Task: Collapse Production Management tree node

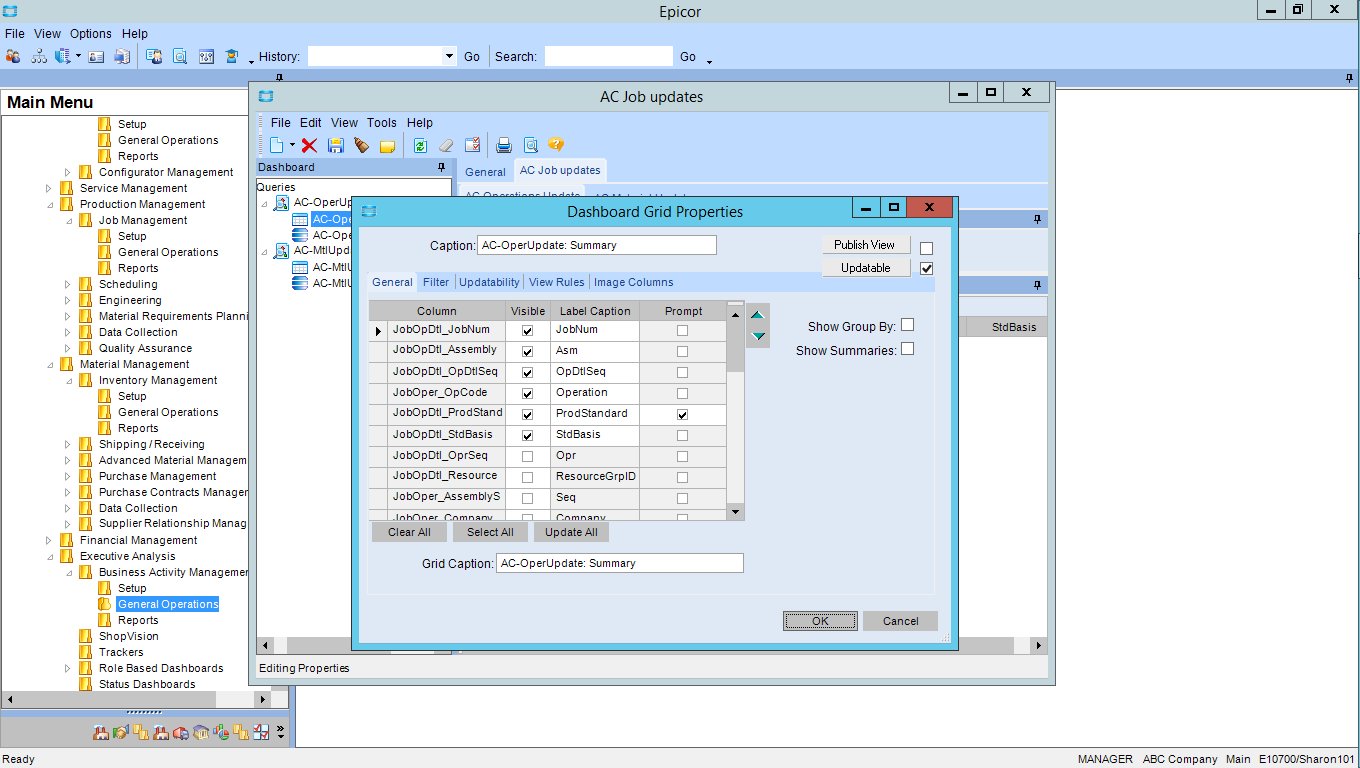Action: pos(49,204)
